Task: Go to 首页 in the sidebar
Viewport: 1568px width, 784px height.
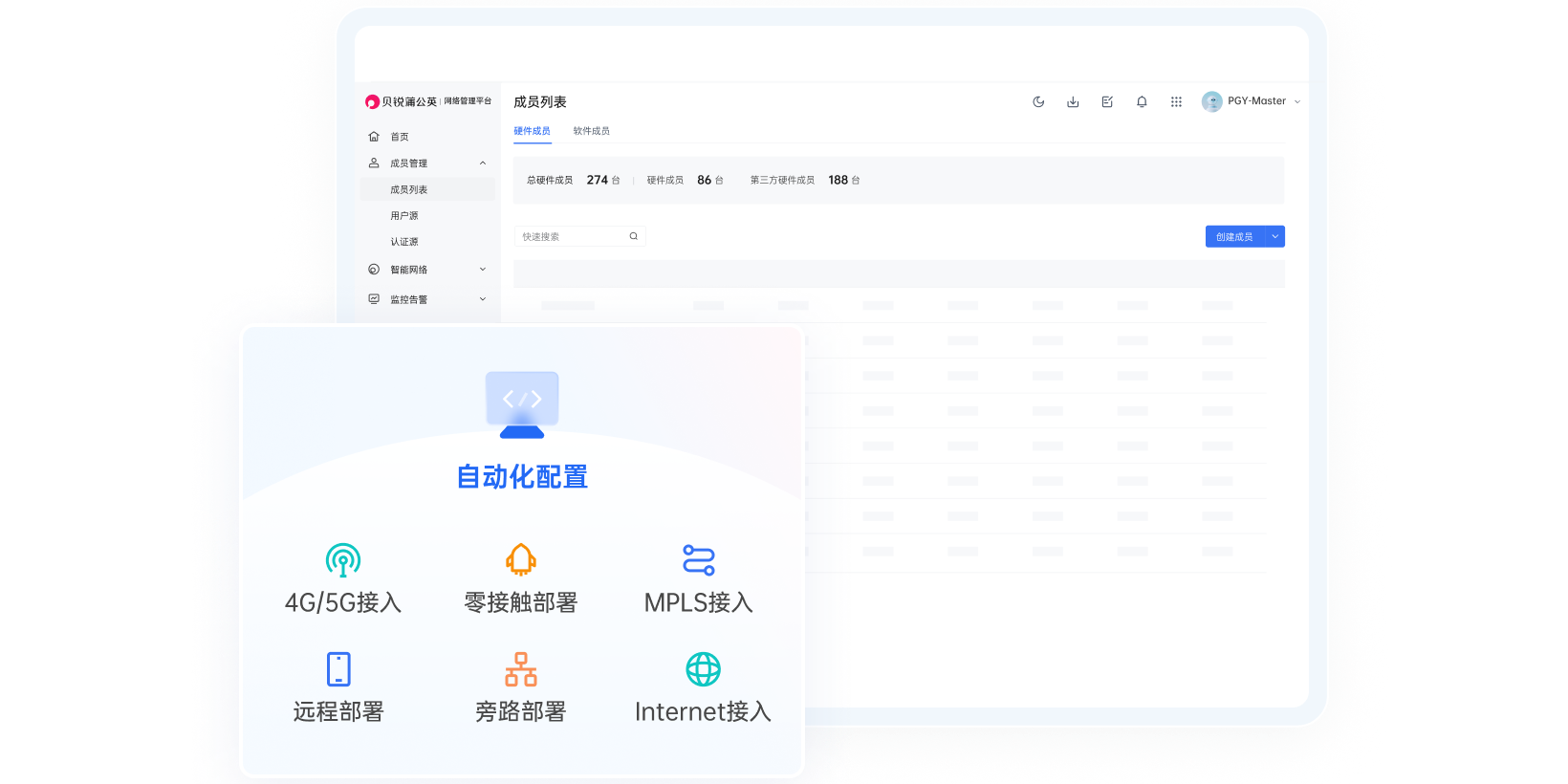Action: pos(400,137)
